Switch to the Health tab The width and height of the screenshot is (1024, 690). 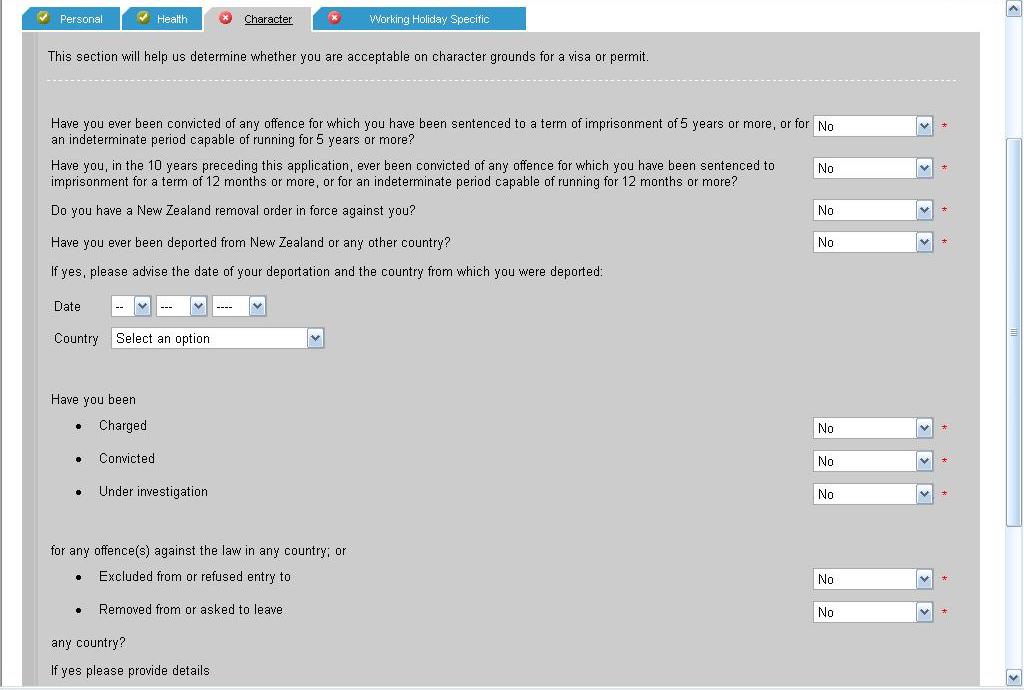point(172,19)
